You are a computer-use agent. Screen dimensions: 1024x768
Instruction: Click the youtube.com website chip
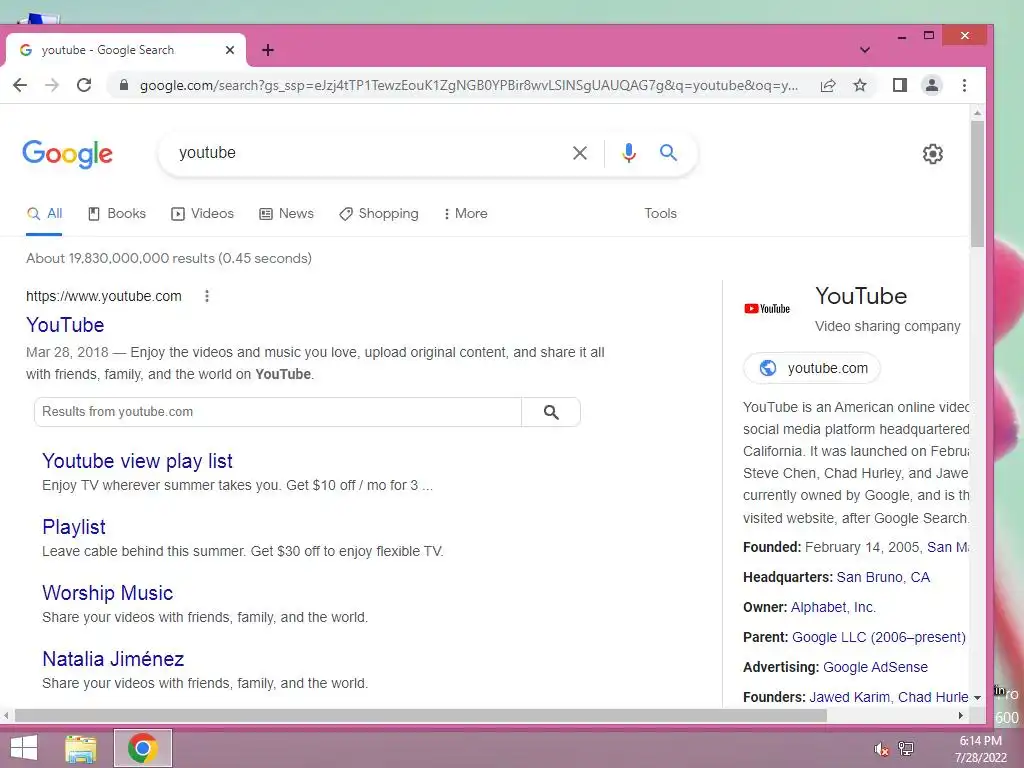point(812,368)
